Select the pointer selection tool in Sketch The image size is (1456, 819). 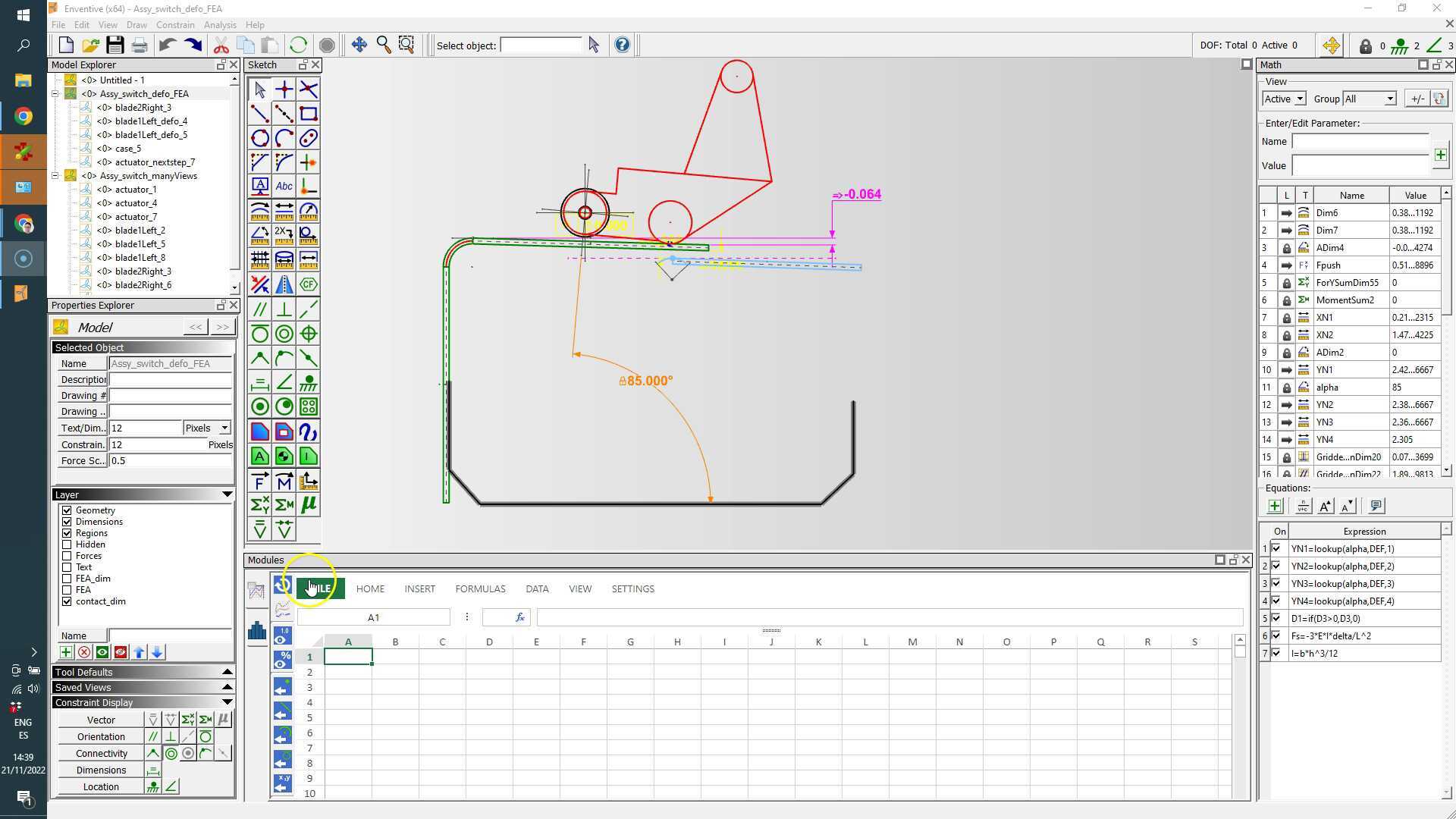[260, 89]
